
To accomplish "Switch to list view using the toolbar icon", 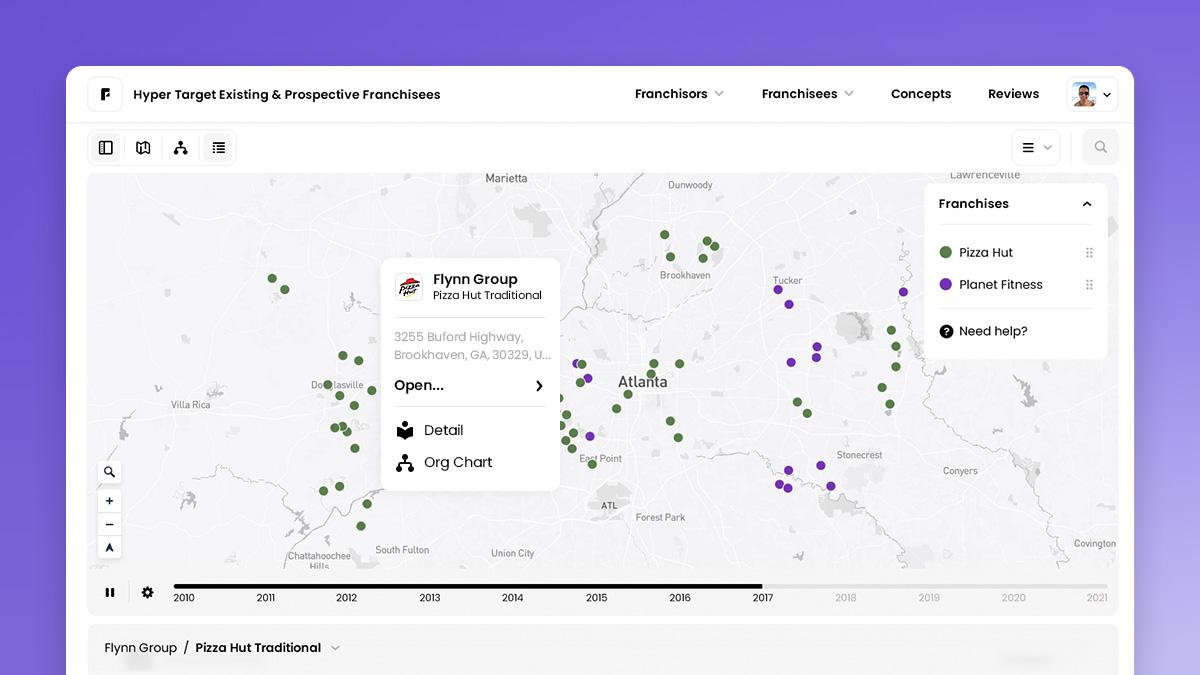I will click(218, 147).
